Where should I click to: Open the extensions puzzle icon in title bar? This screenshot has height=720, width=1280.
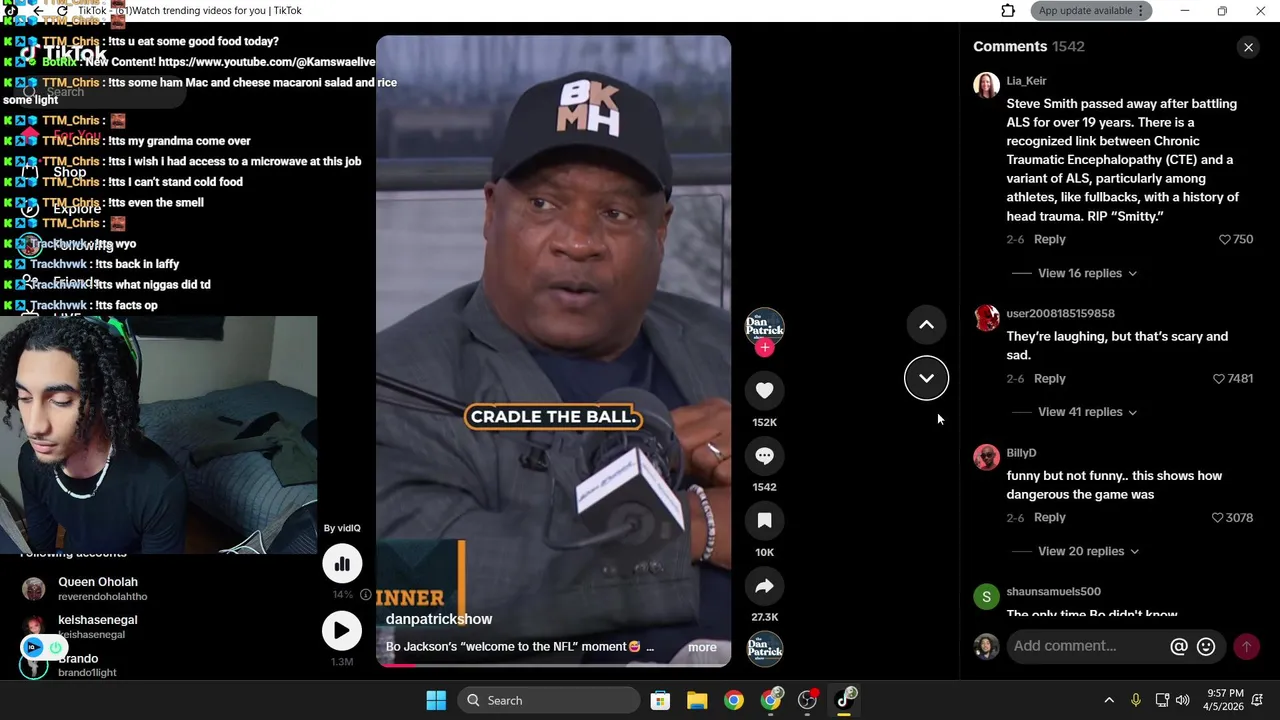coord(1008,11)
